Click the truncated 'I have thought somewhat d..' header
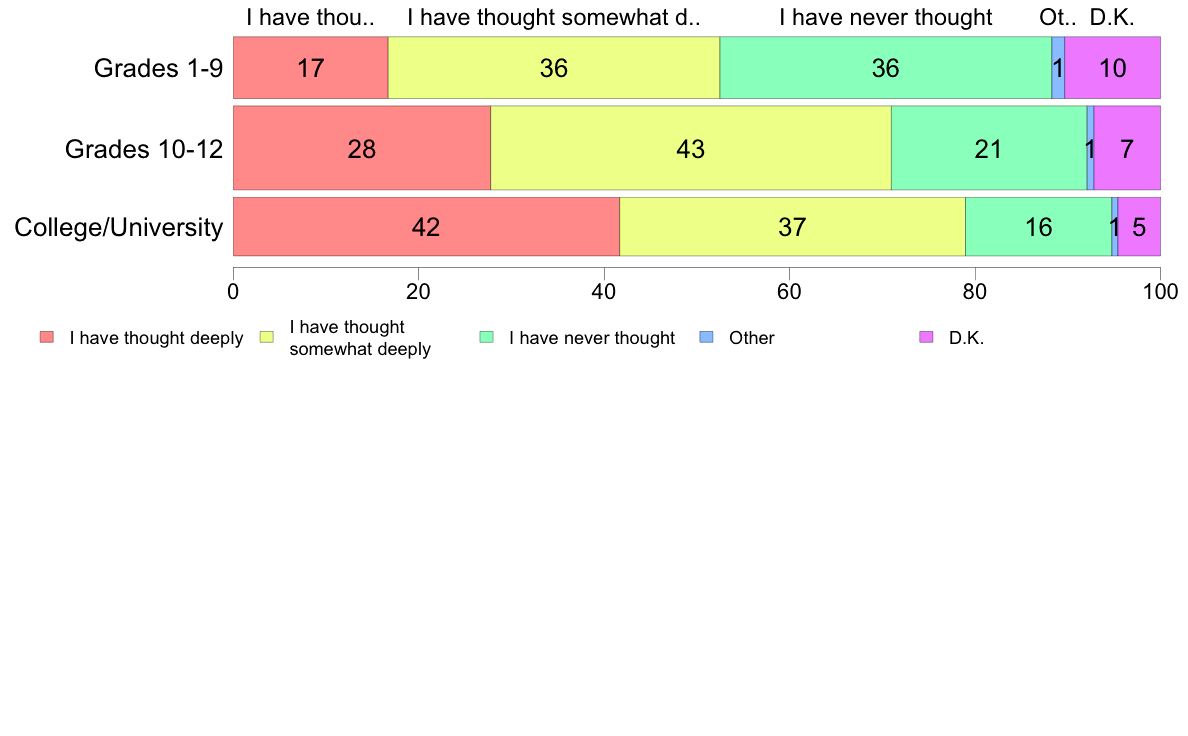The height and width of the screenshot is (736, 1188). click(x=554, y=17)
